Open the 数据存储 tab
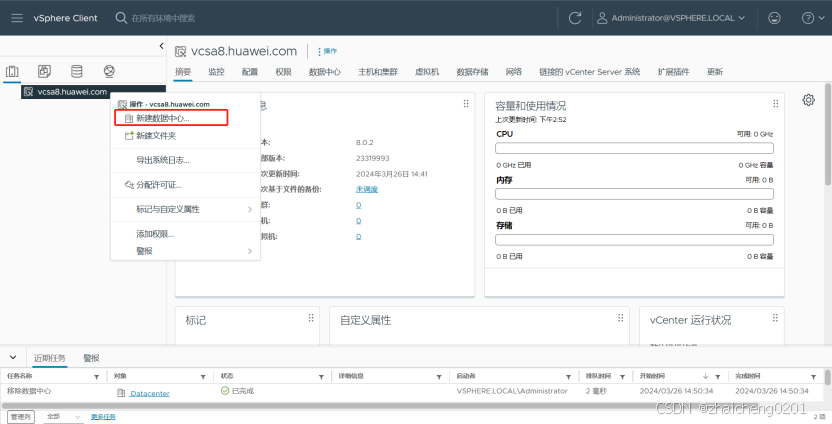832x424 pixels. coord(472,72)
